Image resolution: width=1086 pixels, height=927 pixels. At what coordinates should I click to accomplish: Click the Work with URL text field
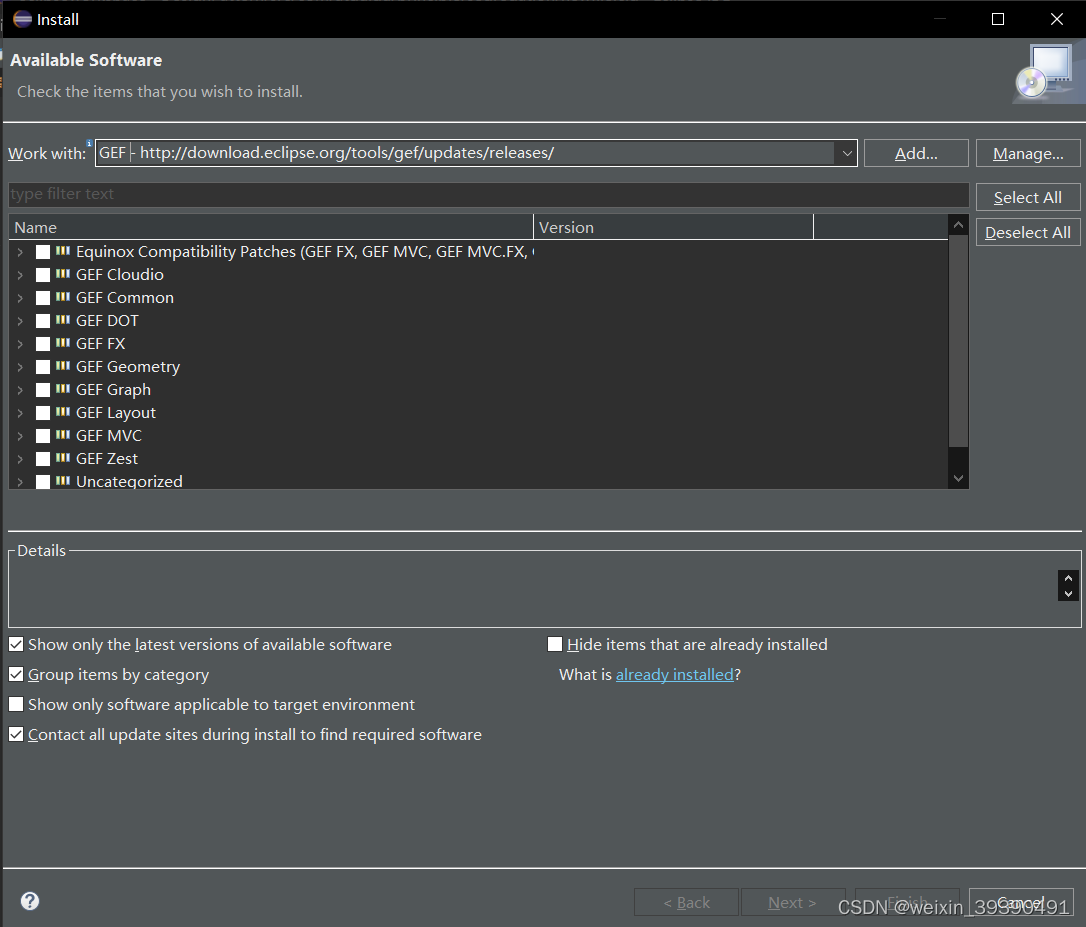coord(465,153)
